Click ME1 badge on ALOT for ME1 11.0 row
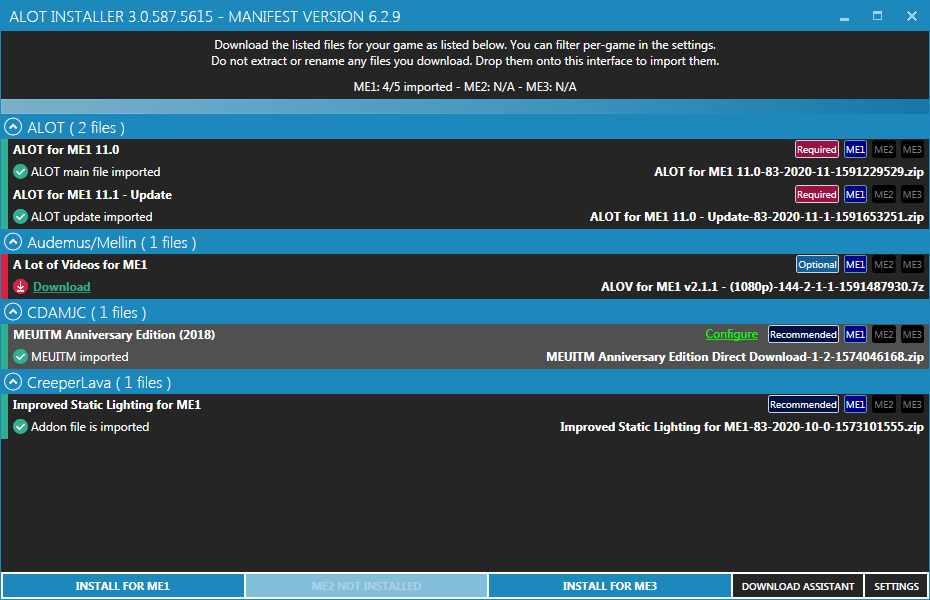 pos(855,149)
